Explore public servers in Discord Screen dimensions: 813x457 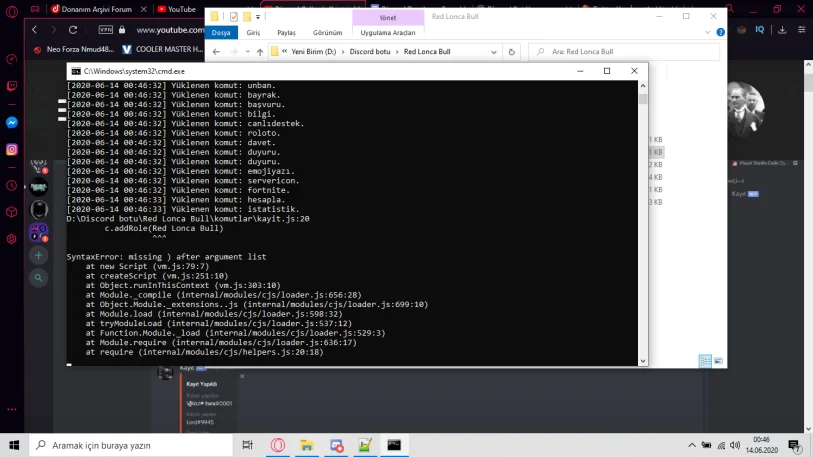pos(38,278)
